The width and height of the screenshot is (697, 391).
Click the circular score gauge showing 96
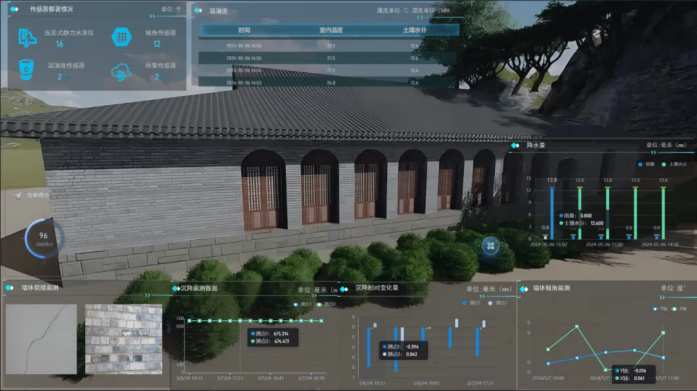pyautogui.click(x=43, y=238)
